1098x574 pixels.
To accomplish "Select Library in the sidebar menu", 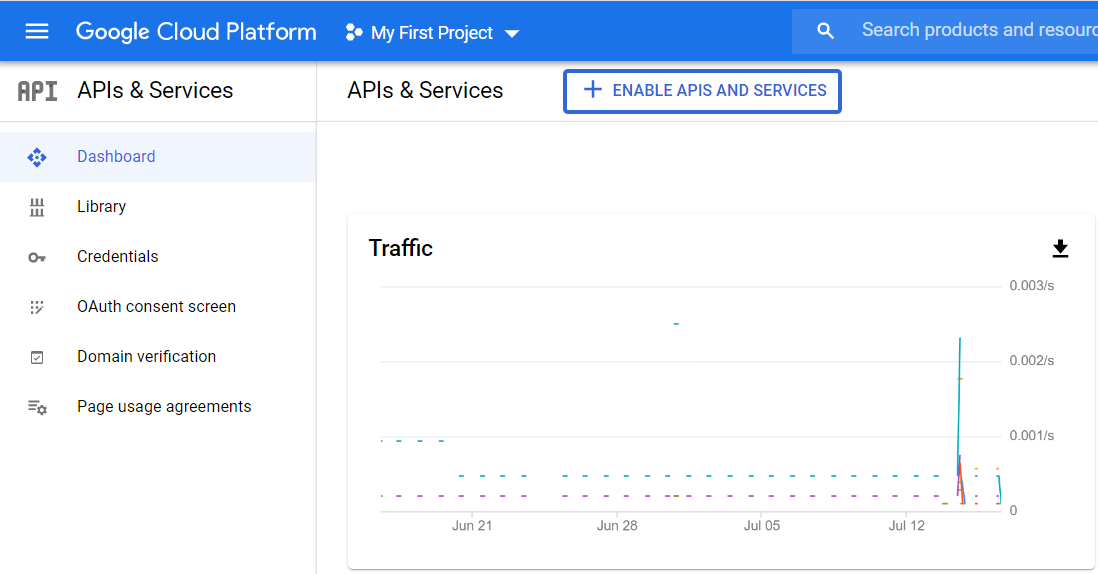I will (x=101, y=207).
